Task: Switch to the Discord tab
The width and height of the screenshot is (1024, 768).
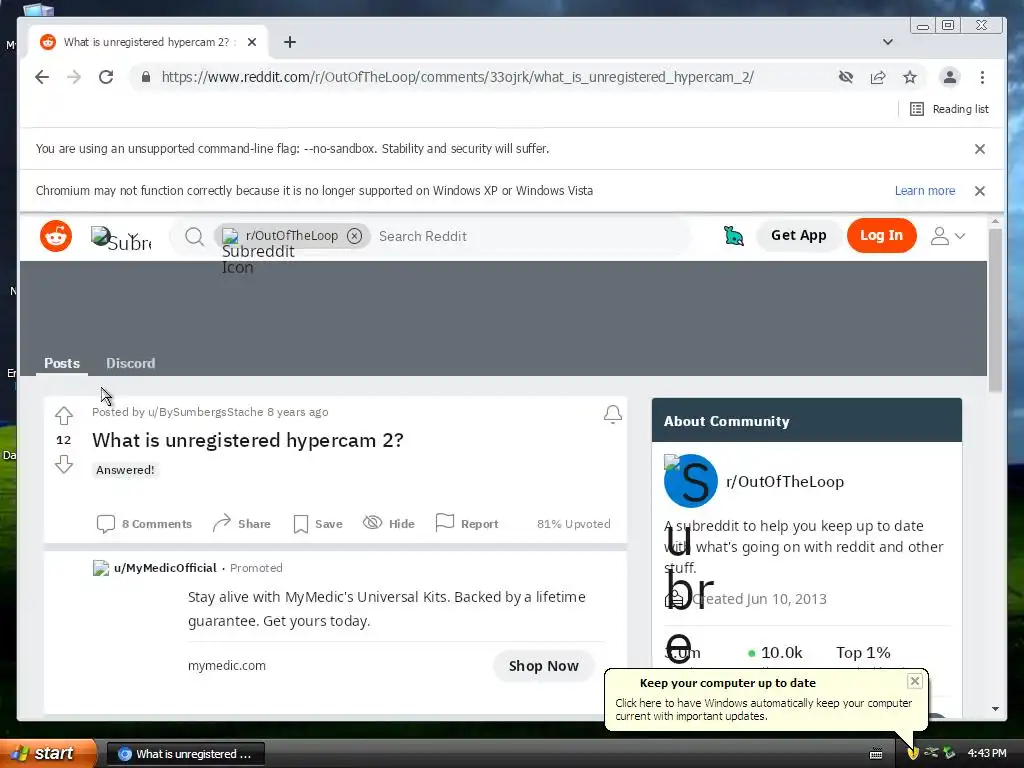Action: [x=131, y=363]
